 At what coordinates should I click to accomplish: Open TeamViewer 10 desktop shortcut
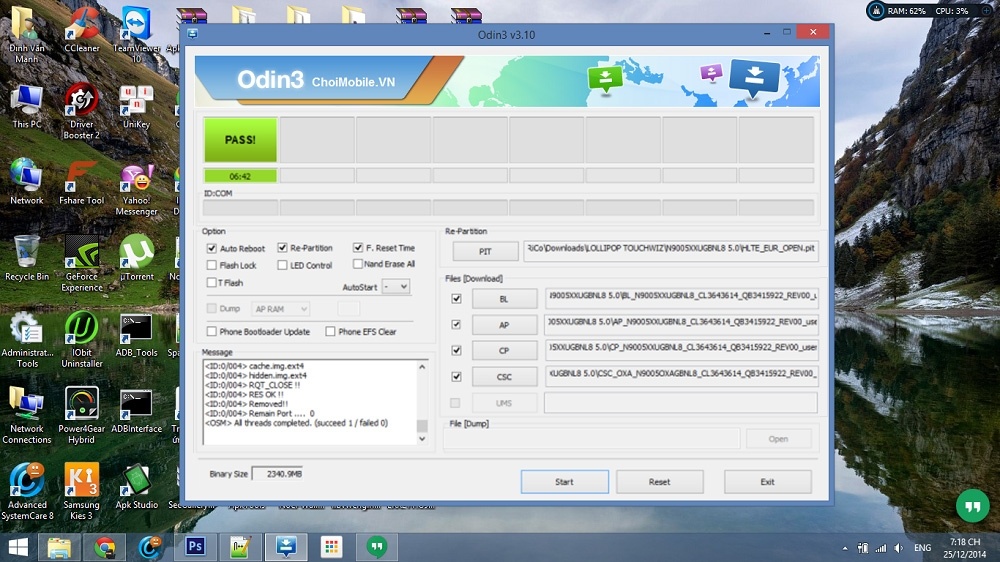point(136,34)
